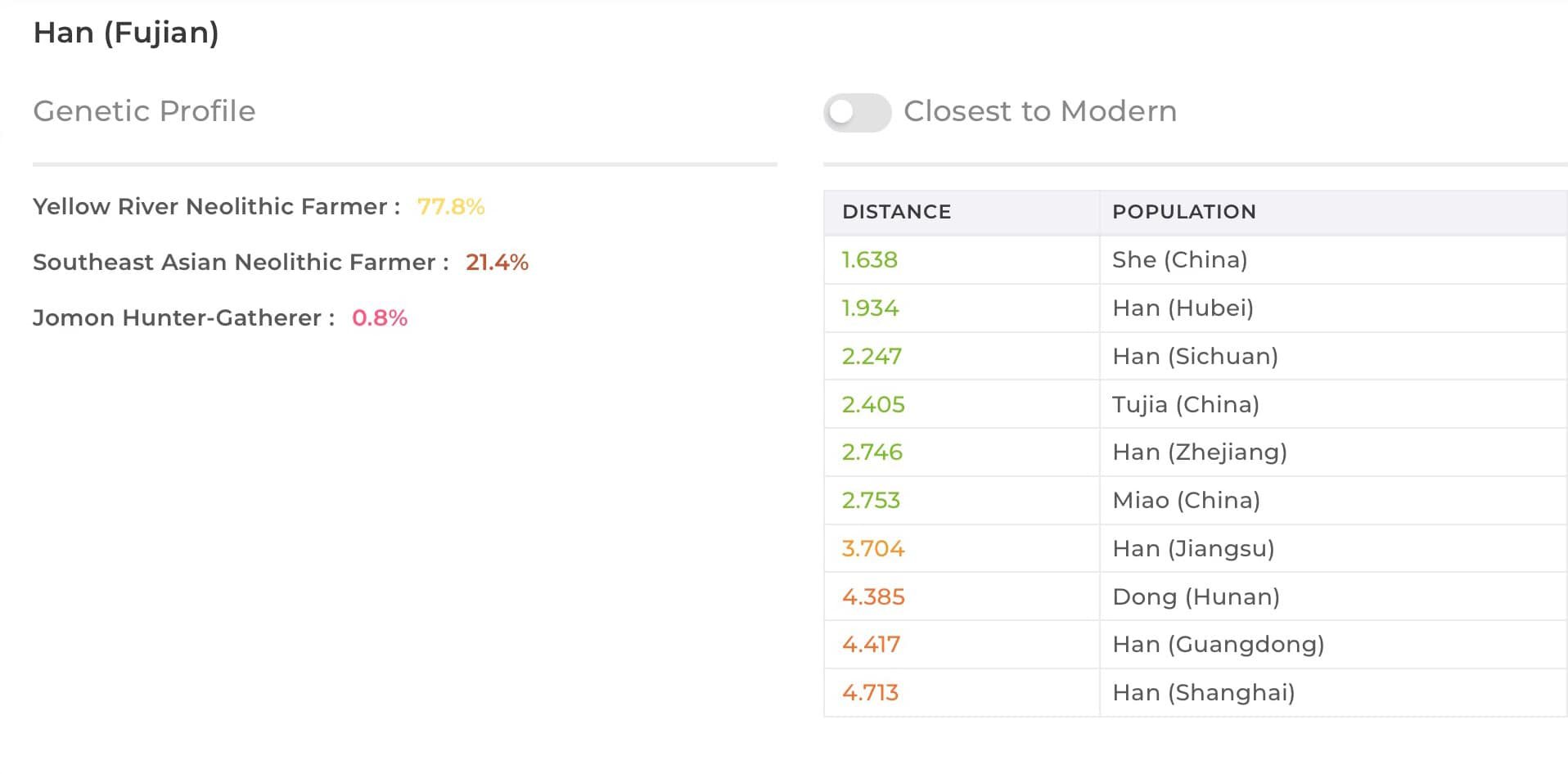
Task: Select the Han (Hubei) population row
Action: click(x=1195, y=308)
